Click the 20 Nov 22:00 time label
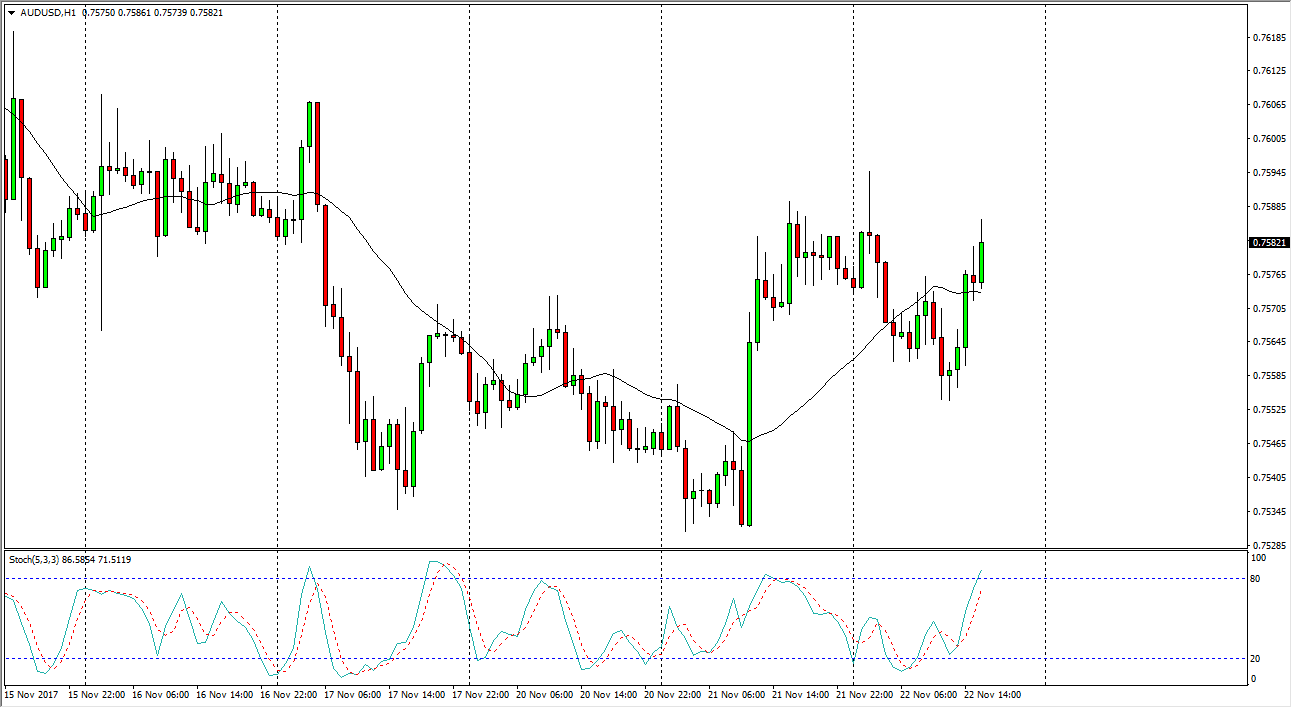 (672, 694)
